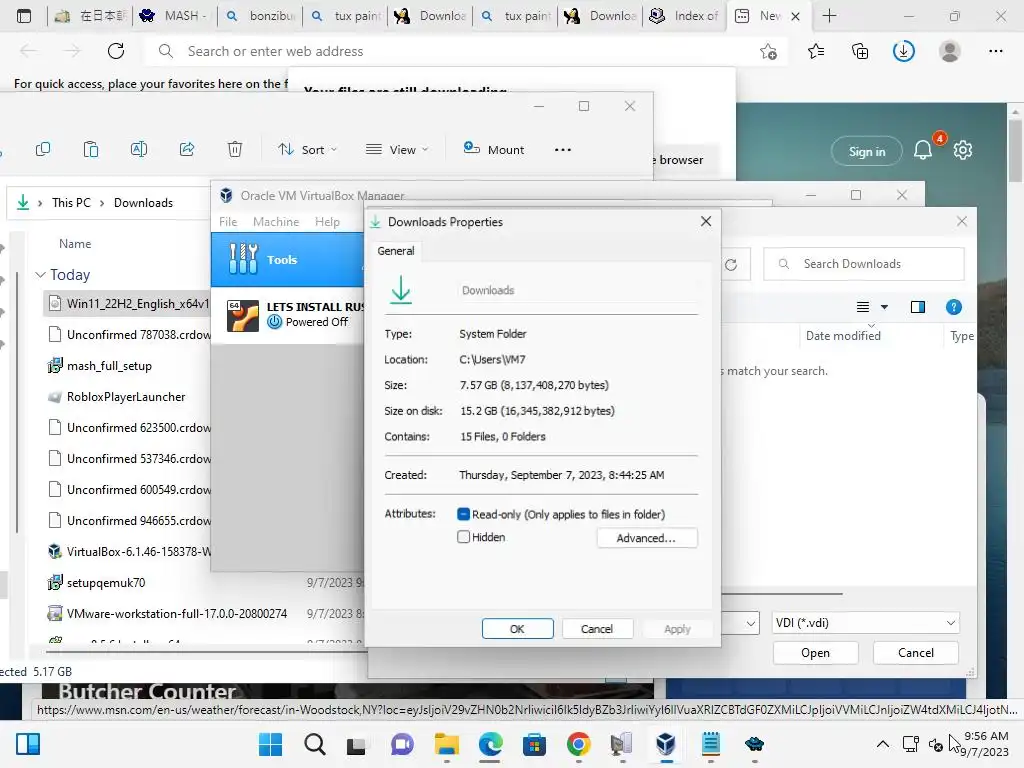Viewport: 1024px width, 768px height.
Task: Toggle the Hidden attribute checkbox
Action: (x=464, y=537)
